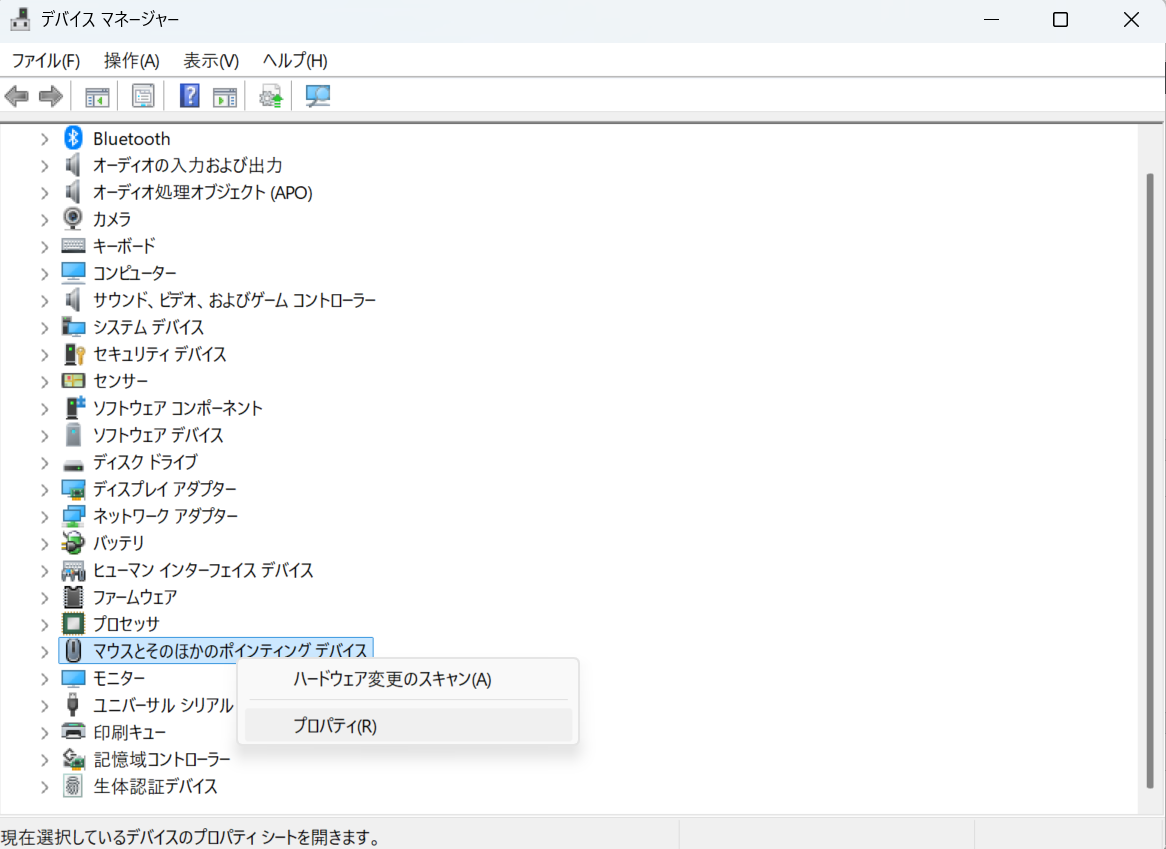The image size is (1166, 849).
Task: Expand the ネットワーク アダプター node
Action: click(44, 516)
